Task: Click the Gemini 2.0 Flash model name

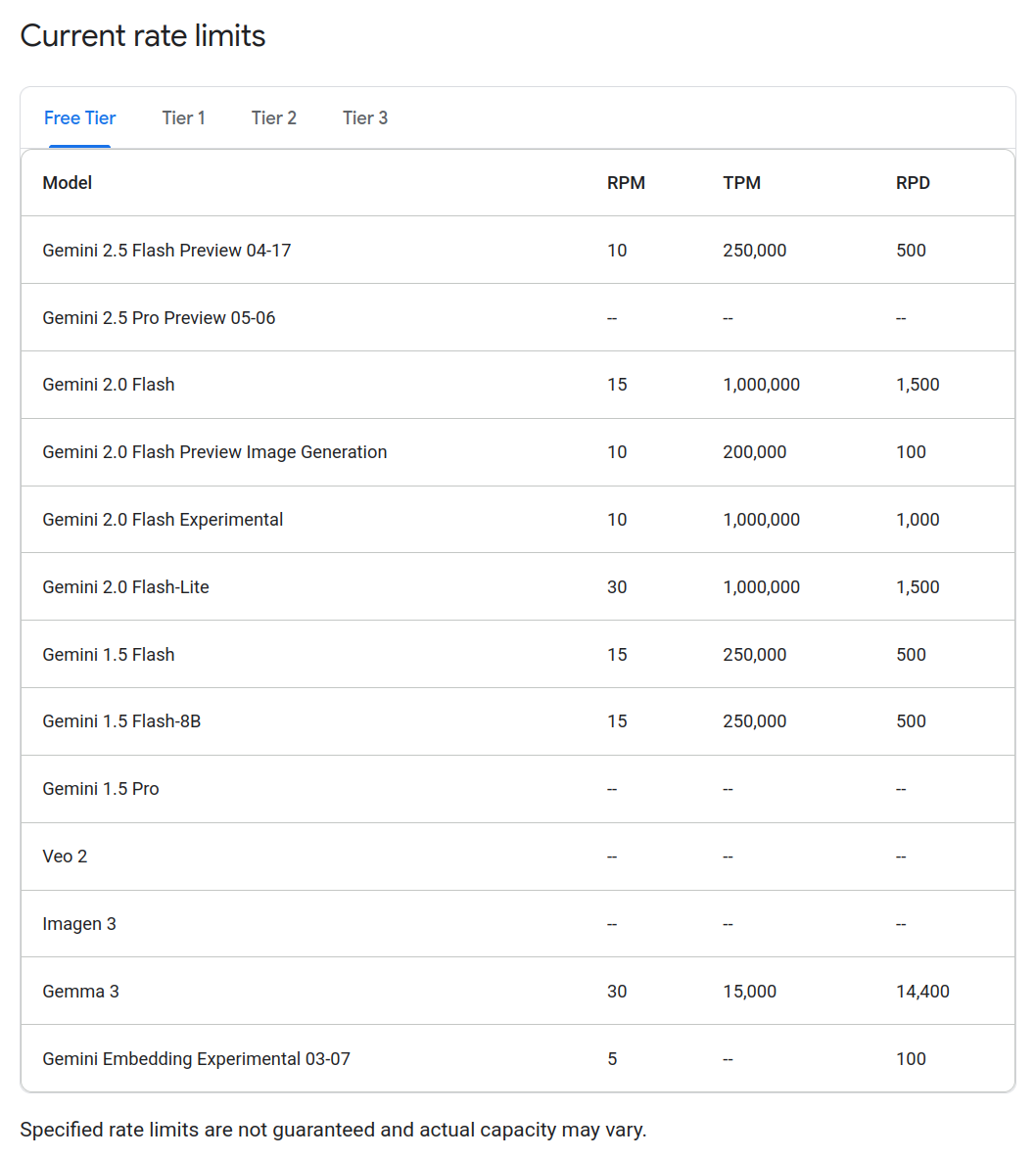Action: click(x=108, y=384)
